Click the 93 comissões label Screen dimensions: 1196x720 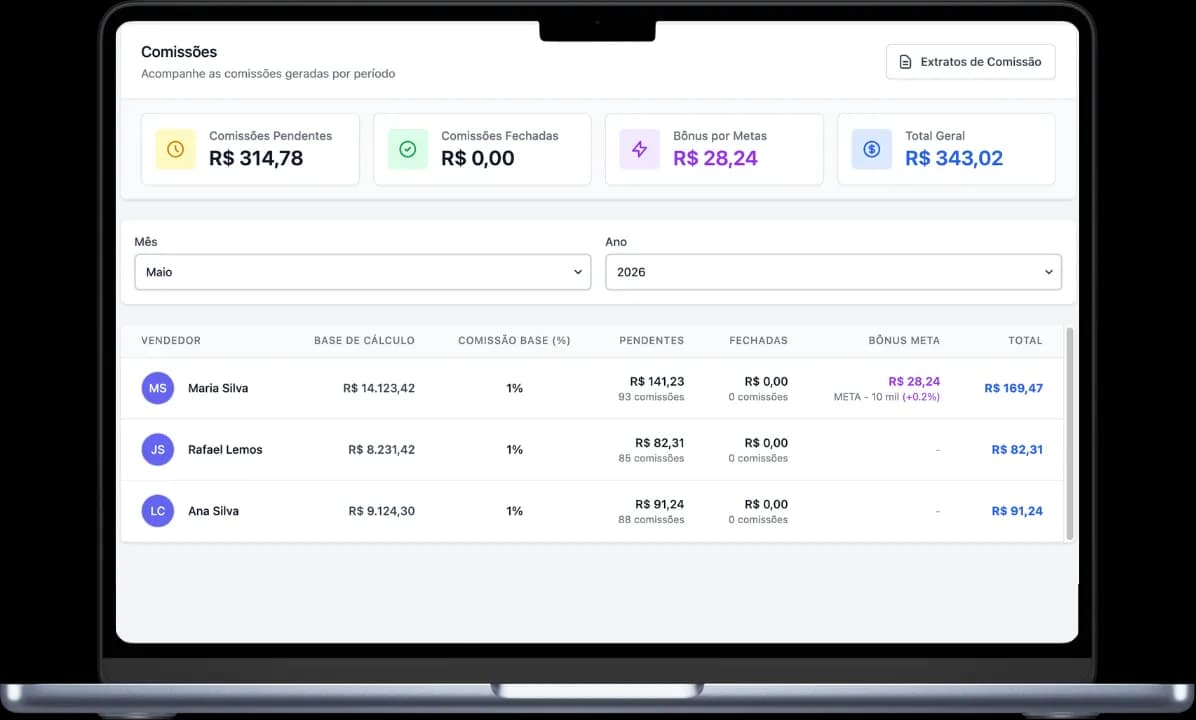point(651,397)
